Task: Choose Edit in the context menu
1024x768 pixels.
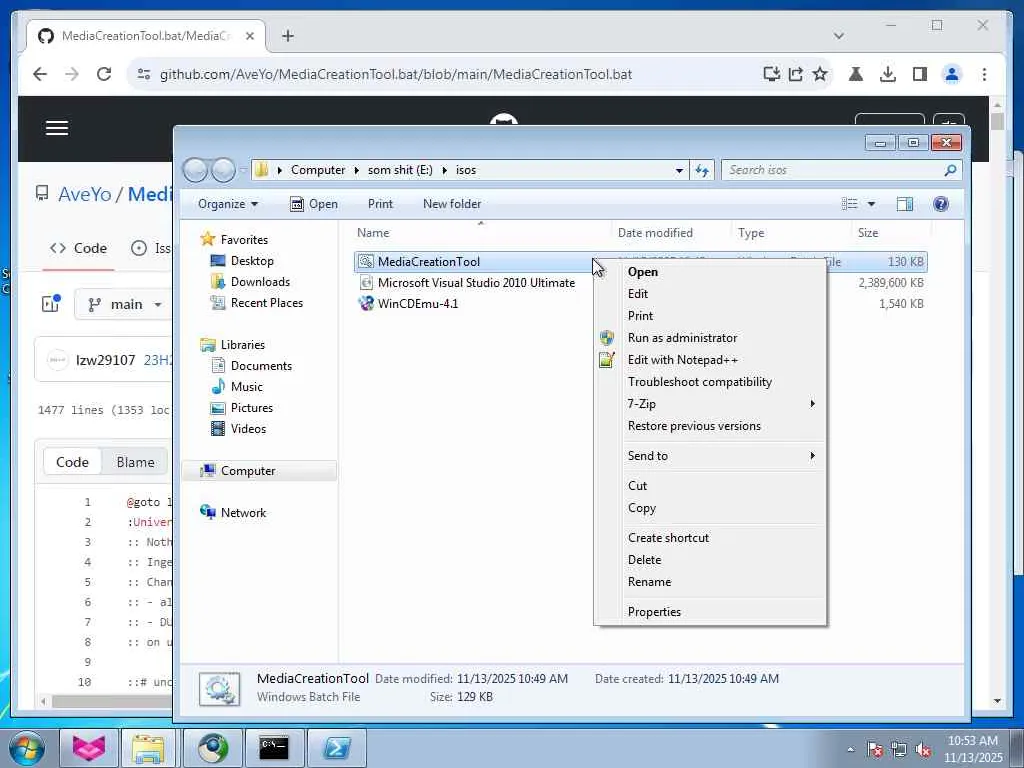Action: (x=637, y=294)
